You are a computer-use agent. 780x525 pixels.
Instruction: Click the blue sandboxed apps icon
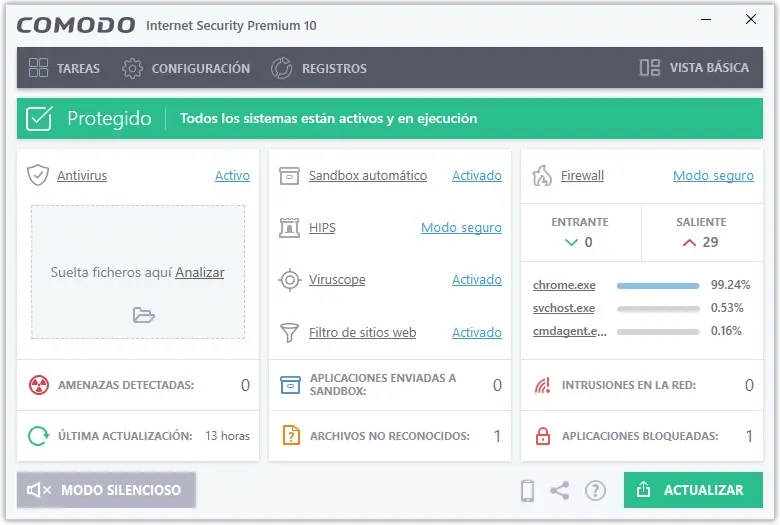291,385
